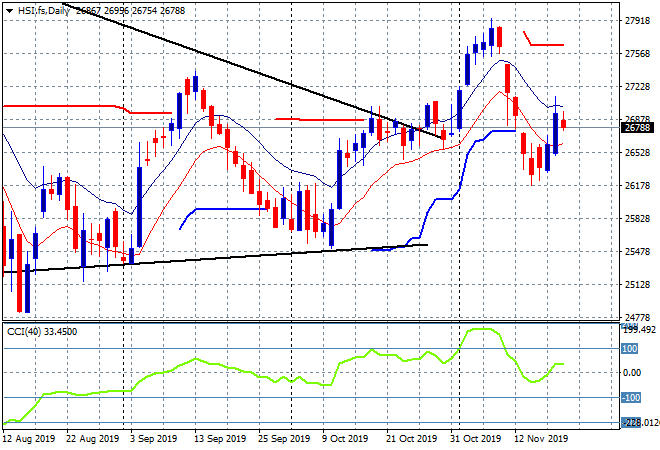Click the 27568 price axis label
The height and width of the screenshot is (450, 660).
637,53
